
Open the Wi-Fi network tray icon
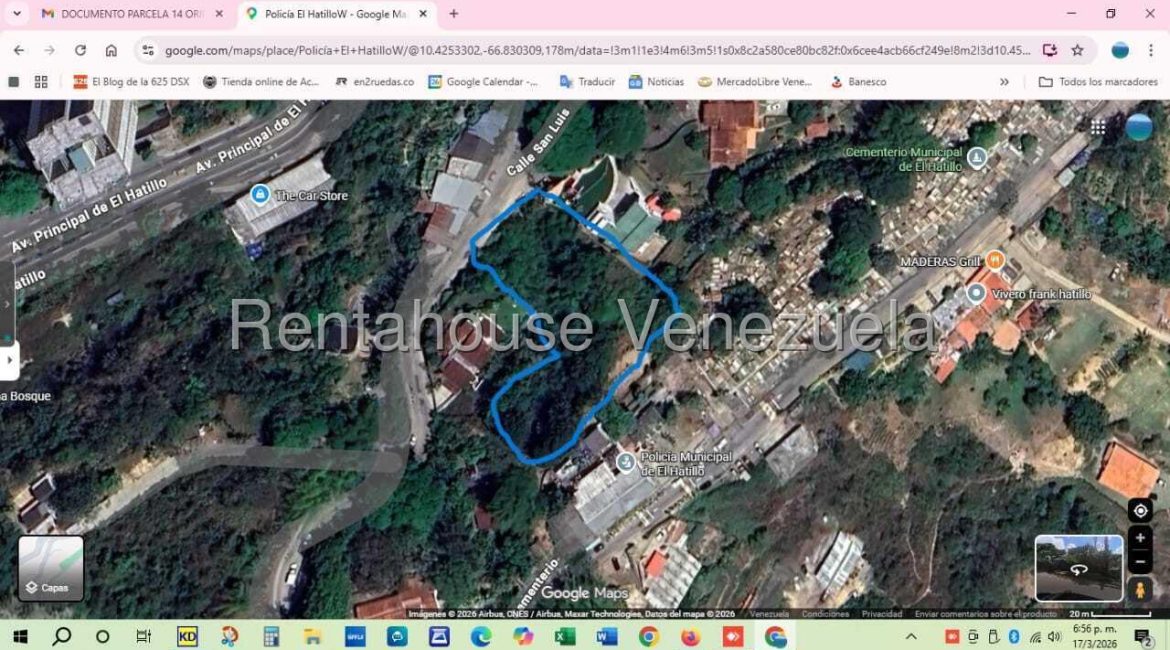pos(1035,637)
